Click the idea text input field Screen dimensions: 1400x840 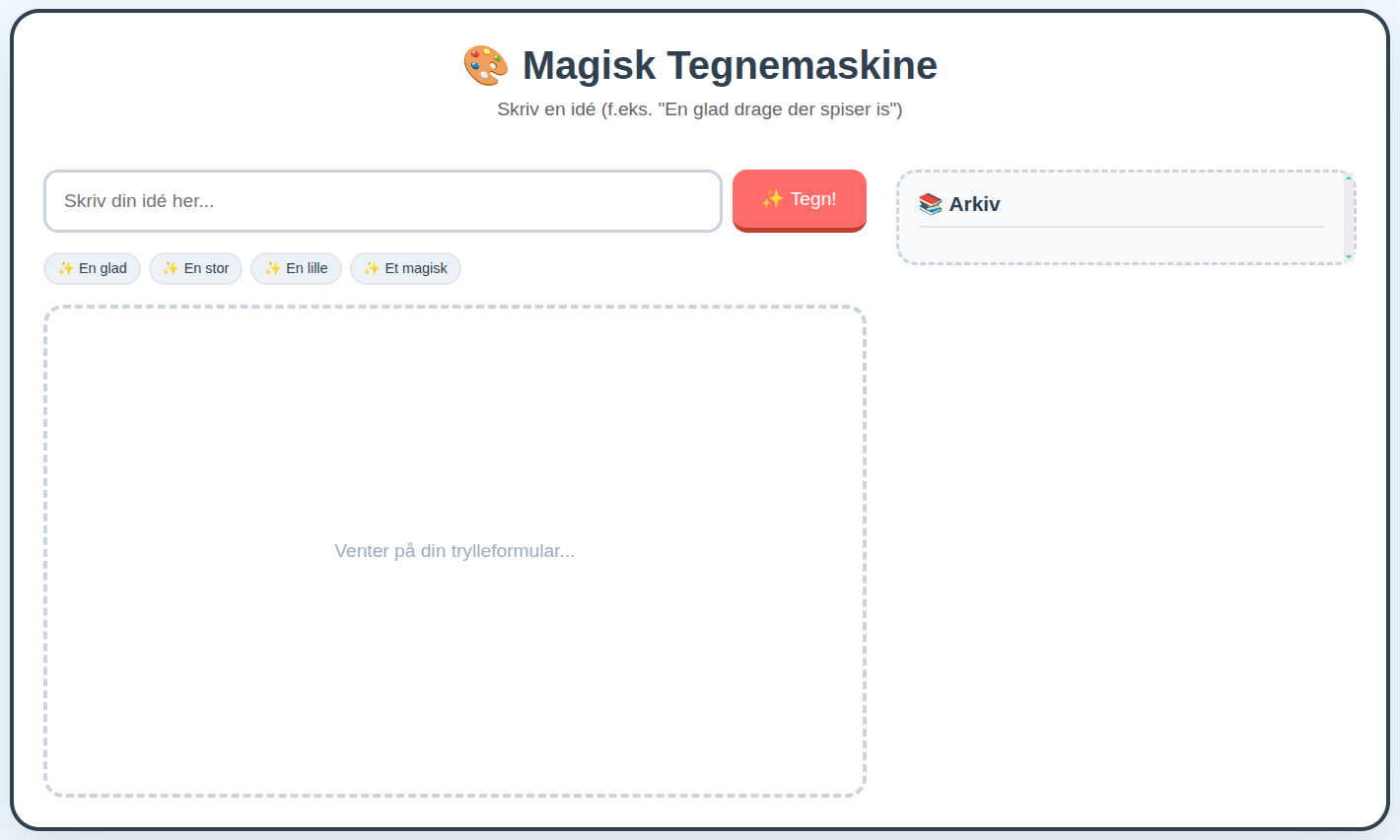pos(383,201)
